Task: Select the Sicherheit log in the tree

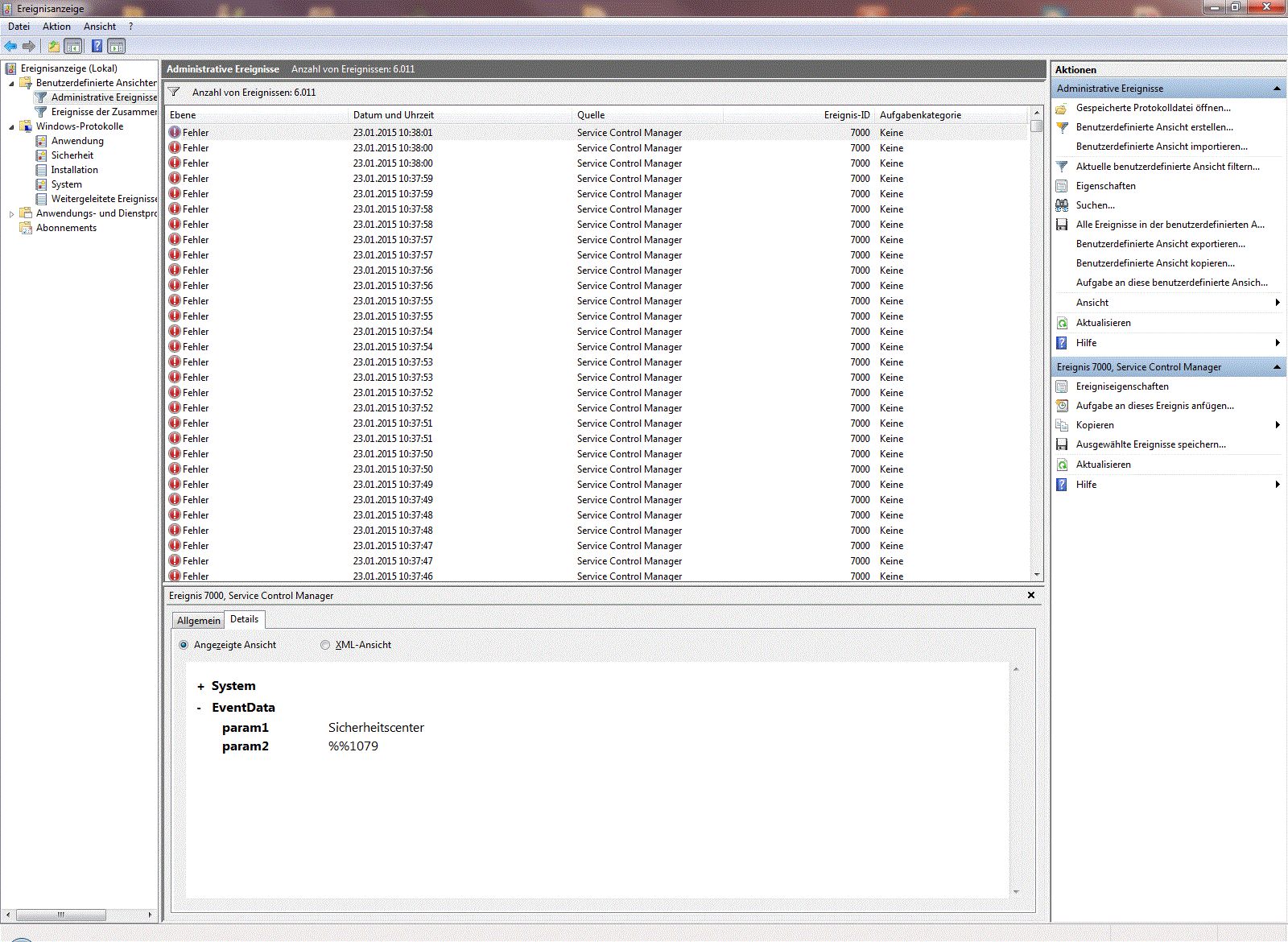Action: 72,155
